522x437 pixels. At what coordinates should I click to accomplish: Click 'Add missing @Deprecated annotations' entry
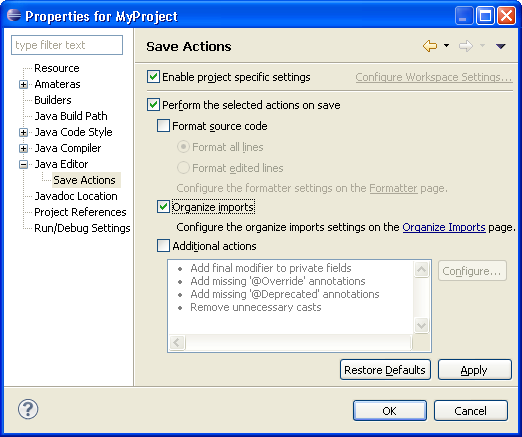tap(285, 294)
